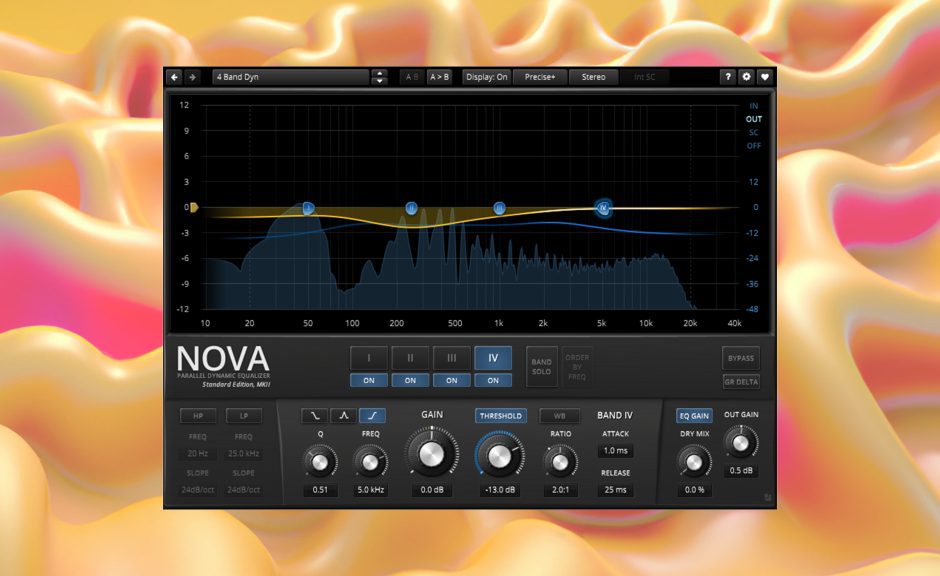Image resolution: width=940 pixels, height=576 pixels.
Task: Click the undo left arrow icon
Action: [174, 77]
